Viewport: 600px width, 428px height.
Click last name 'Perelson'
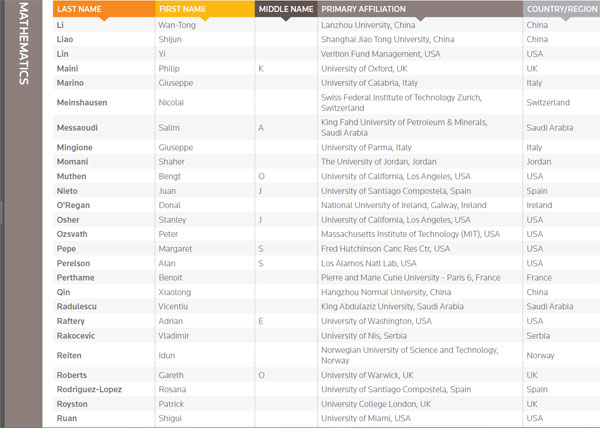coord(73,263)
